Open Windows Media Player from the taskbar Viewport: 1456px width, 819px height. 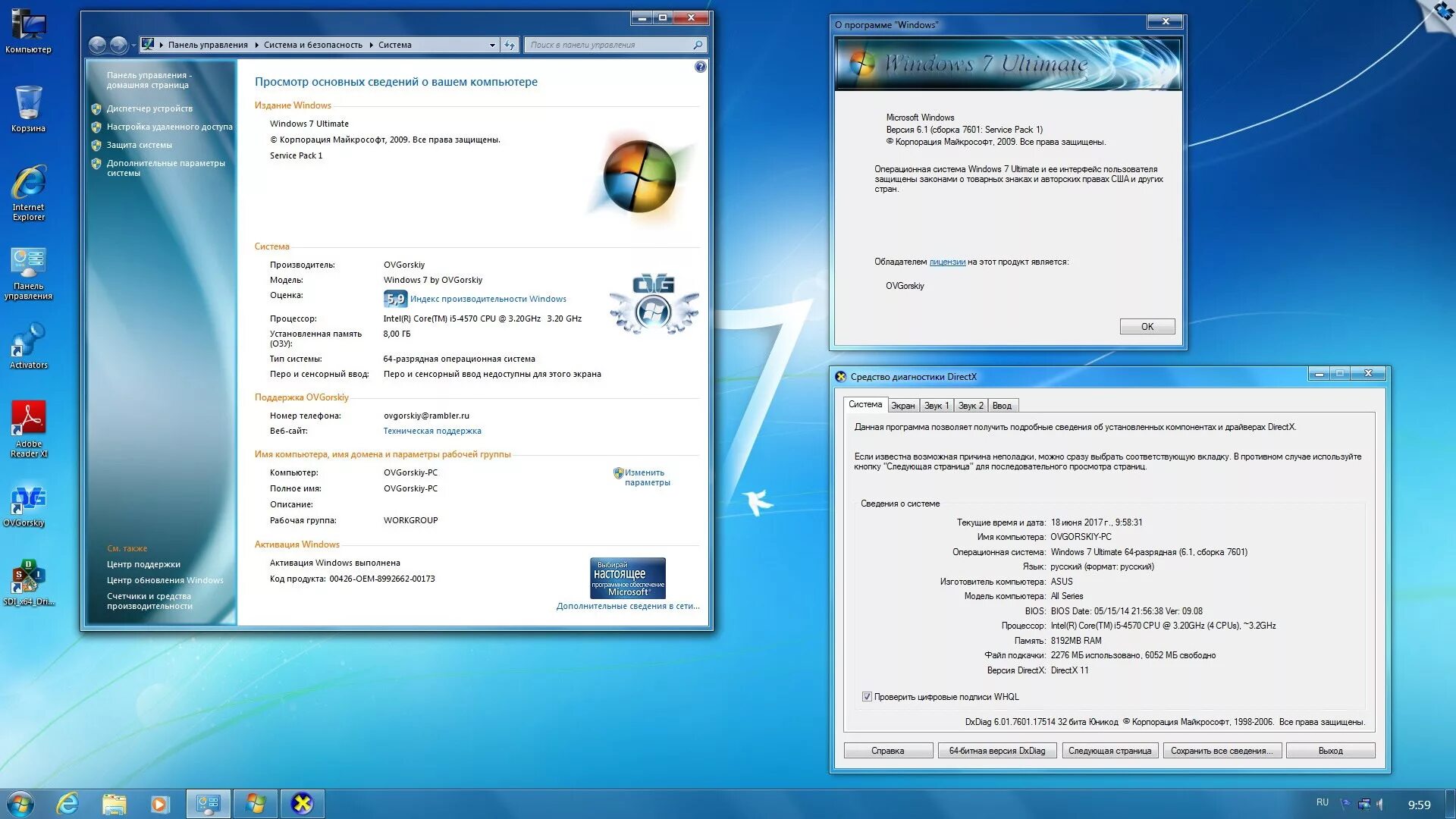tap(160, 803)
